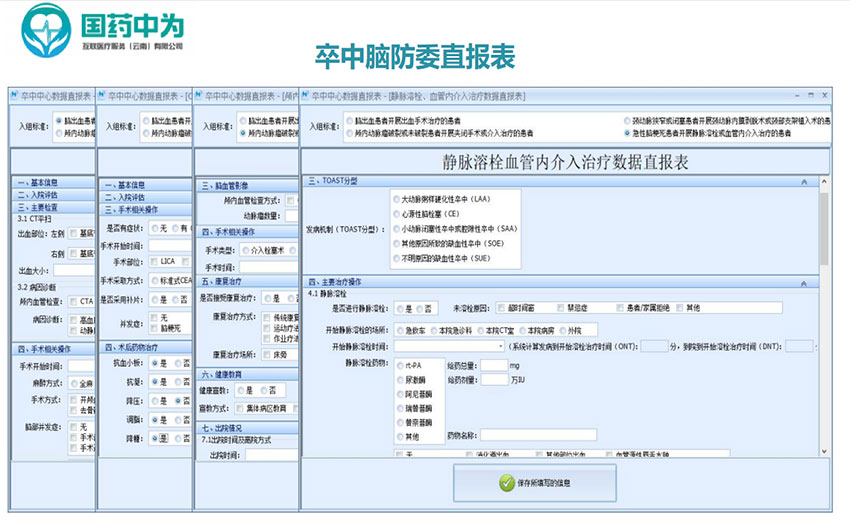Expand 七、出院情况 in third window
The image size is (850, 520).
tap(247, 428)
